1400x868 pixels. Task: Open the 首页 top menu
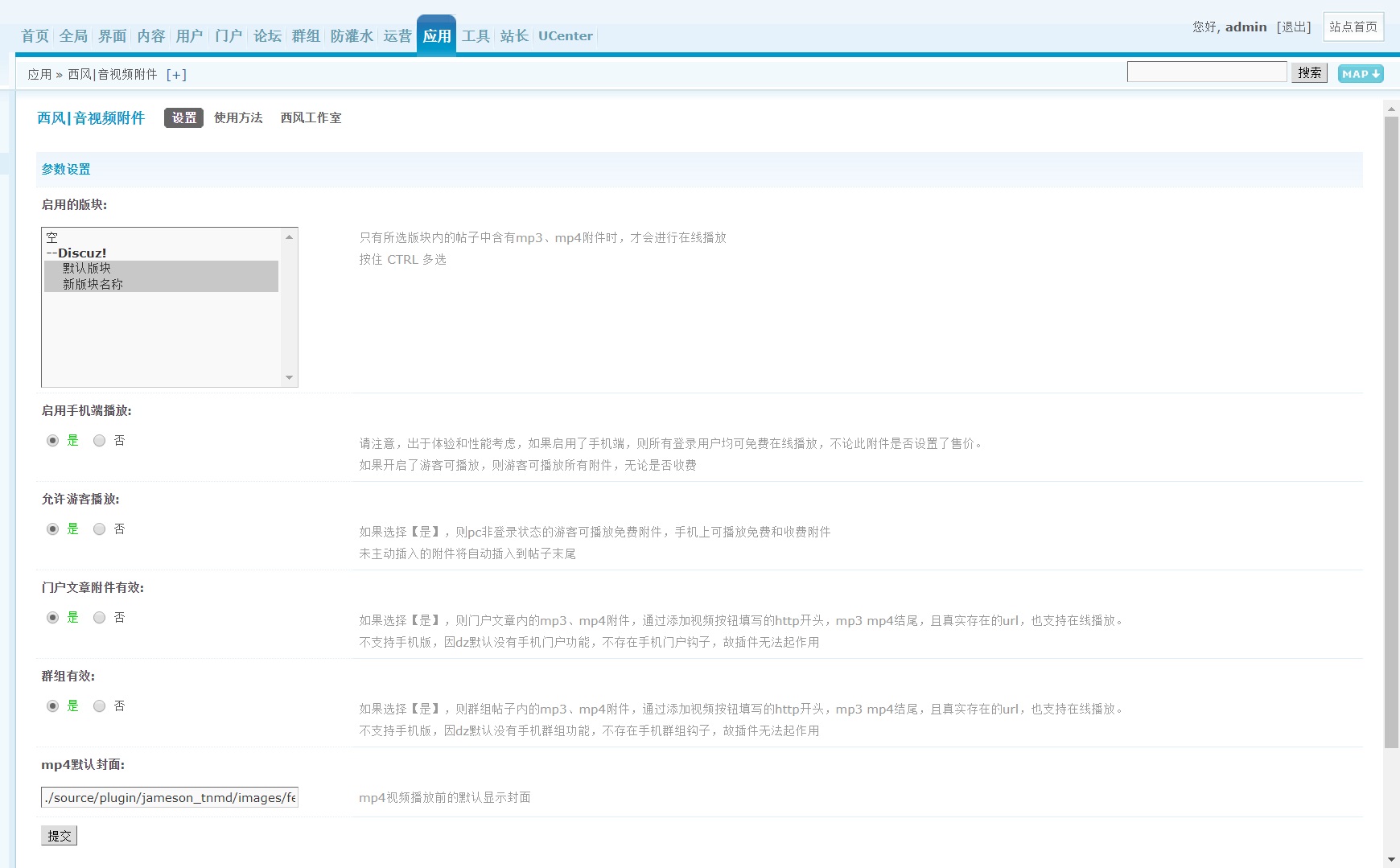pyautogui.click(x=35, y=36)
